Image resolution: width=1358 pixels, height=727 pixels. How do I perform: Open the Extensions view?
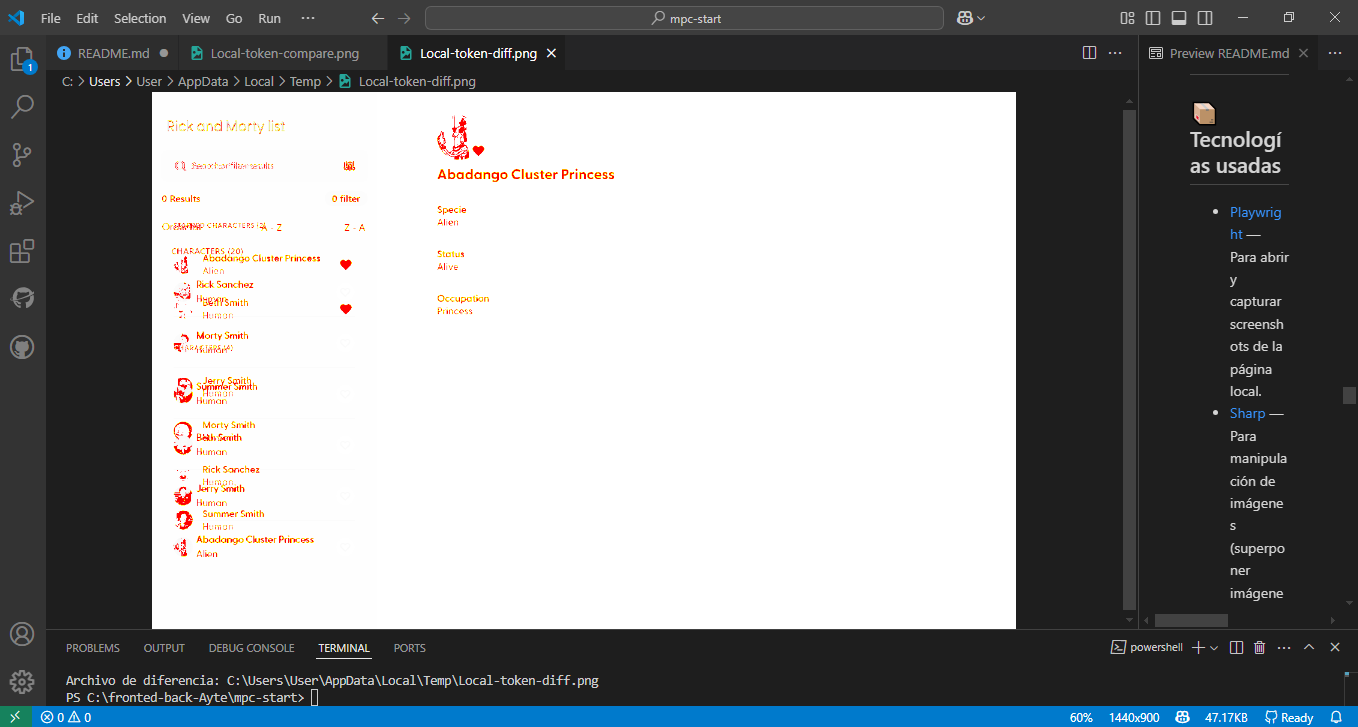[22, 251]
